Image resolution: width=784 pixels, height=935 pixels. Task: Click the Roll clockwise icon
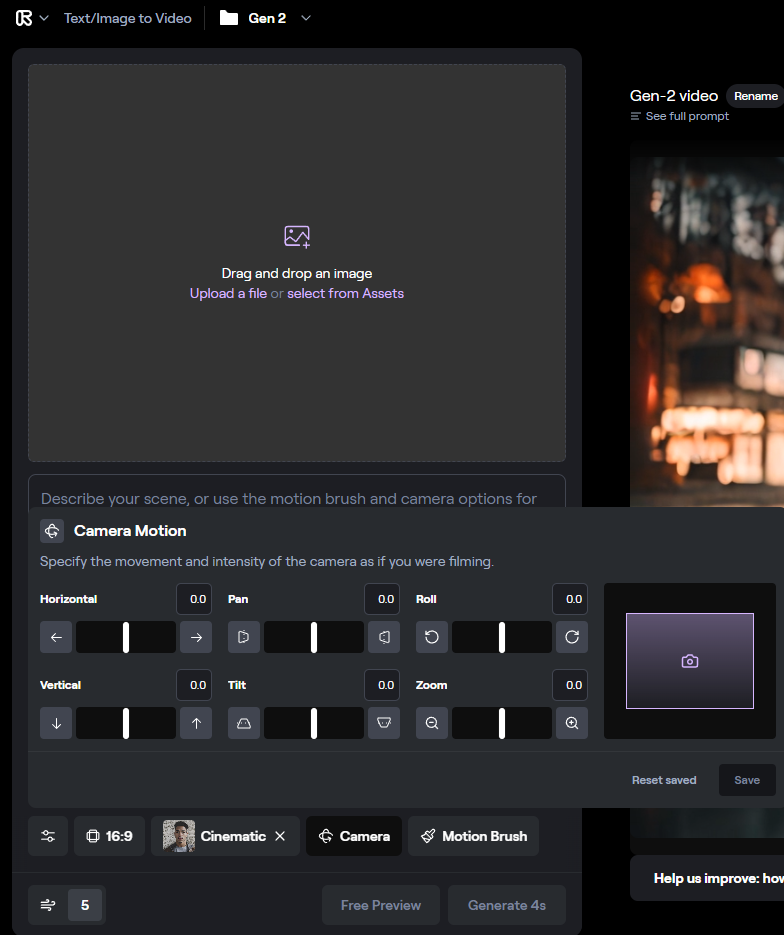(x=572, y=637)
